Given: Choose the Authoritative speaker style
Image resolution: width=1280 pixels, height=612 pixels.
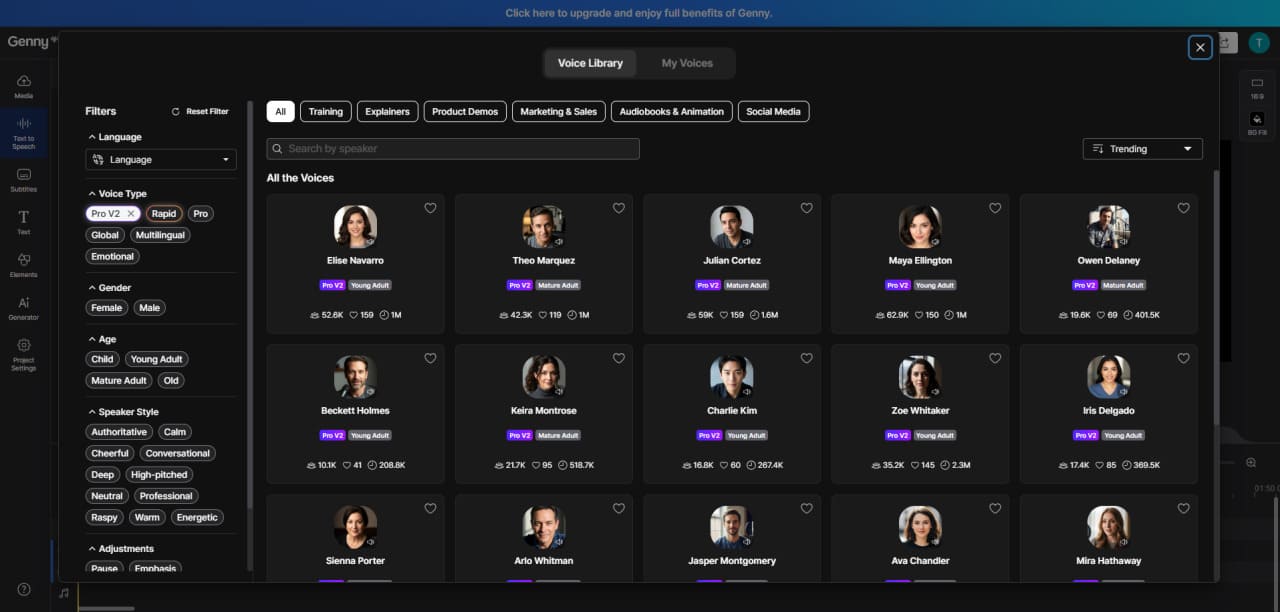Looking at the screenshot, I should coord(119,432).
